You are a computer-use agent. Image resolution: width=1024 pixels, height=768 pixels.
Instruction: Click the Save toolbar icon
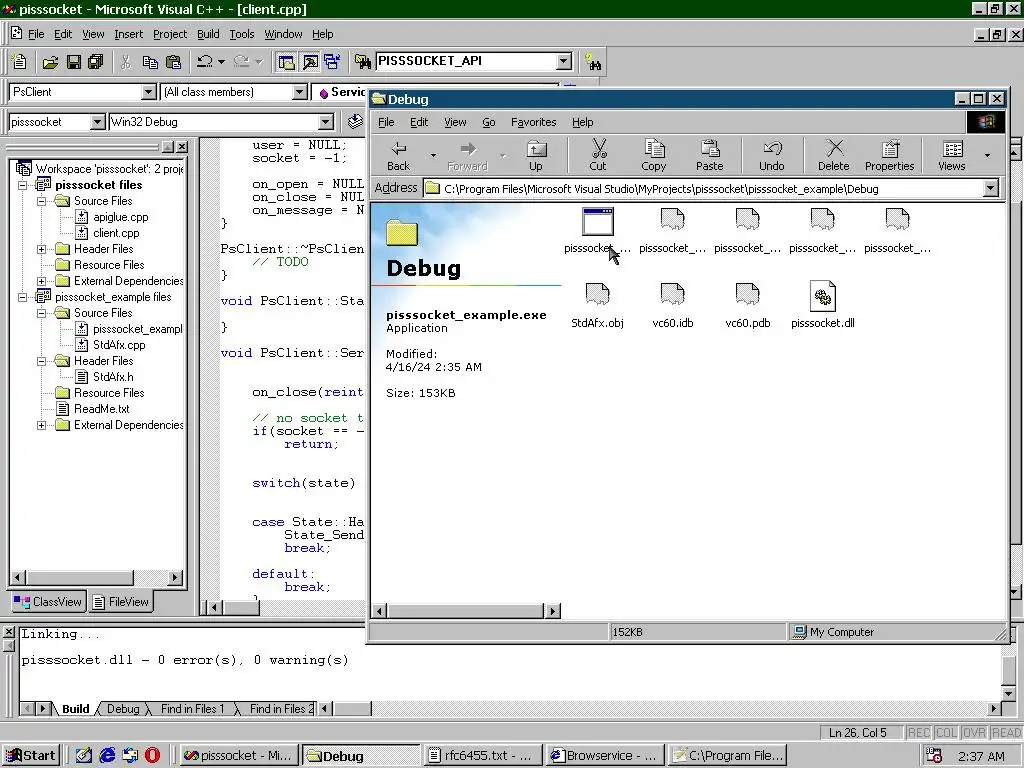(74, 62)
